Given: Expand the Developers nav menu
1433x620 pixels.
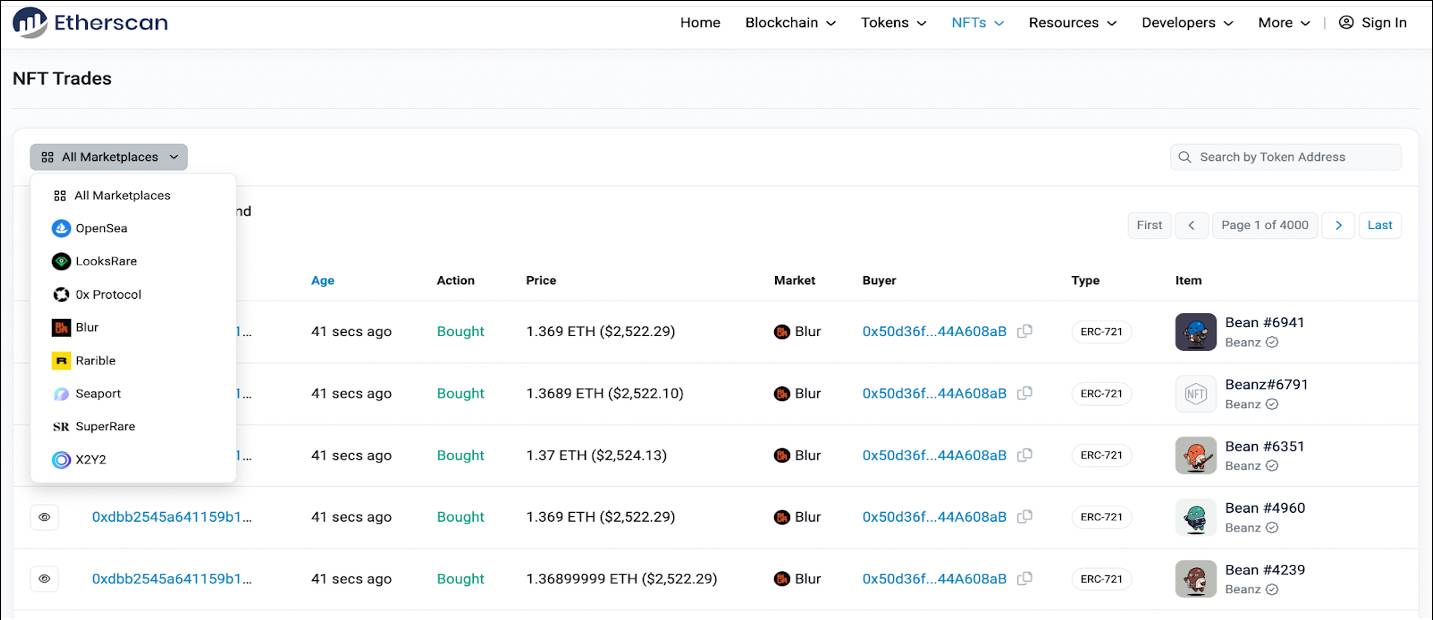Looking at the screenshot, I should point(1187,23).
